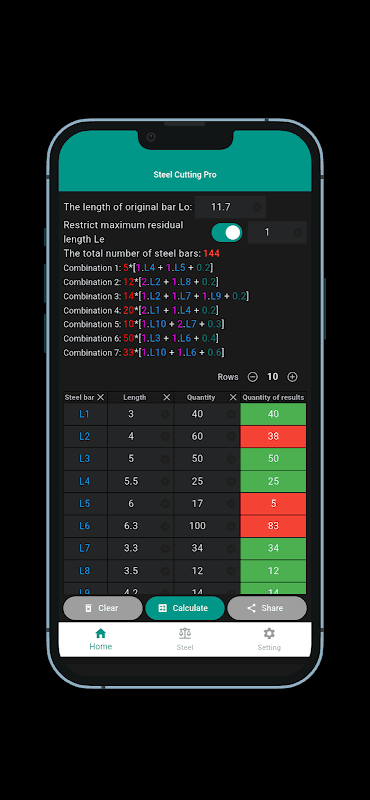The image size is (370, 800).
Task: Clear L7 length value icon
Action: [165, 548]
